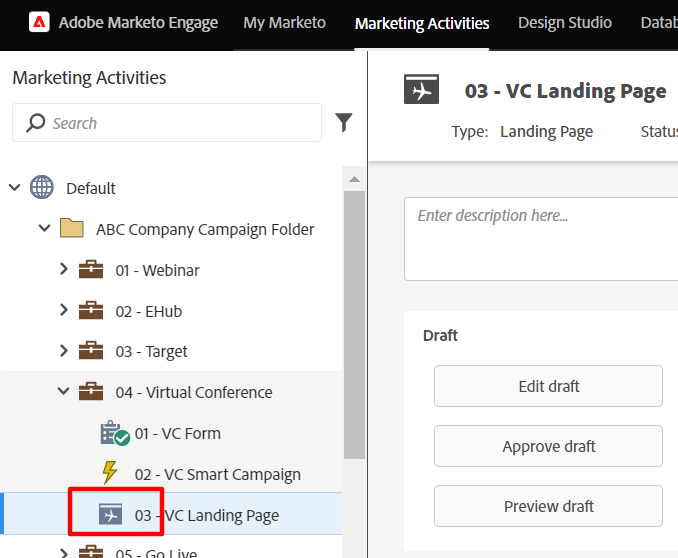
Task: Click the 03 - VC Landing Page heading
Action: (565, 91)
